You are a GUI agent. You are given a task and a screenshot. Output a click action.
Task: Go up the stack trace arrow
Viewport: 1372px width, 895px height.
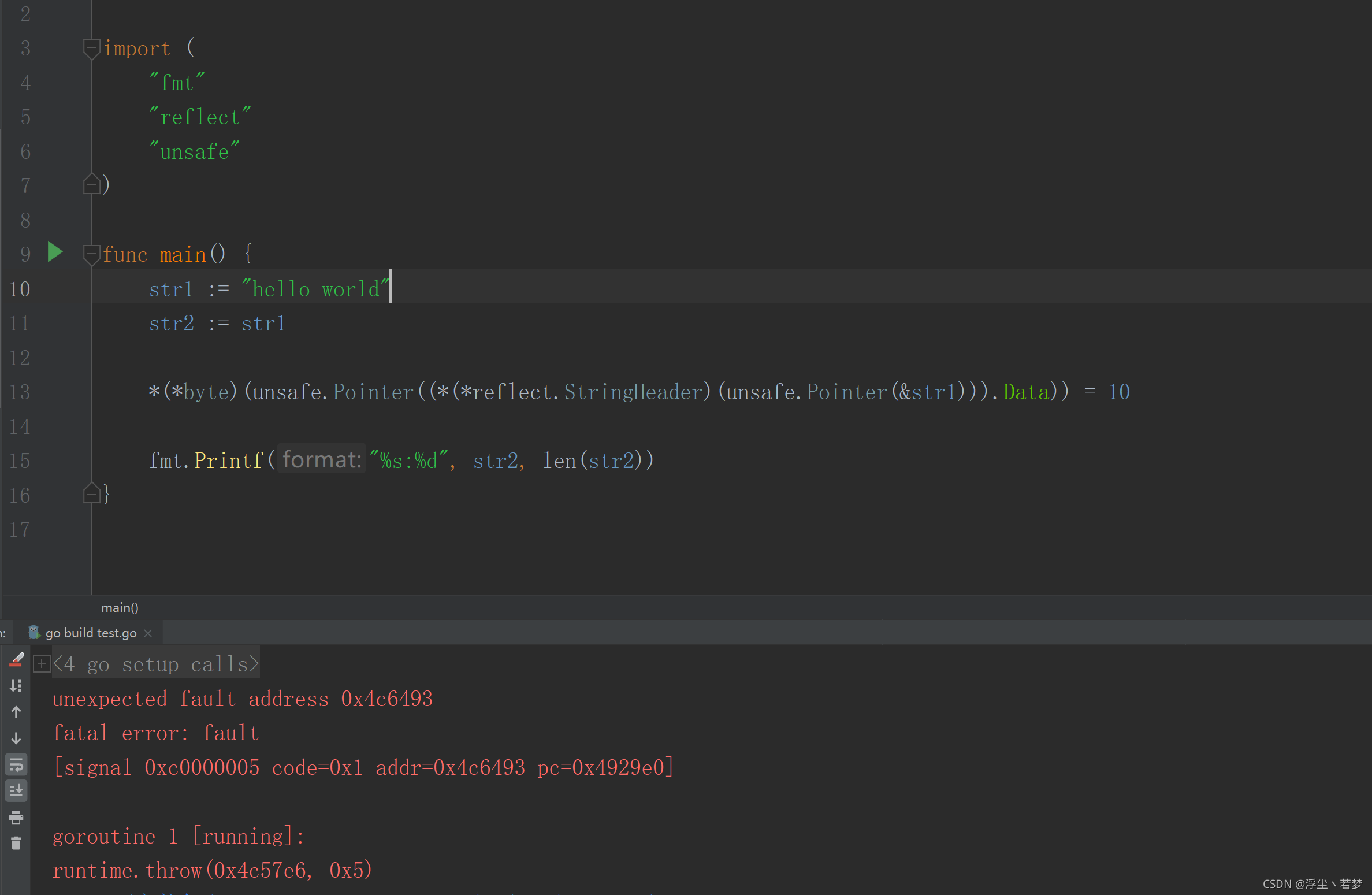coord(16,712)
